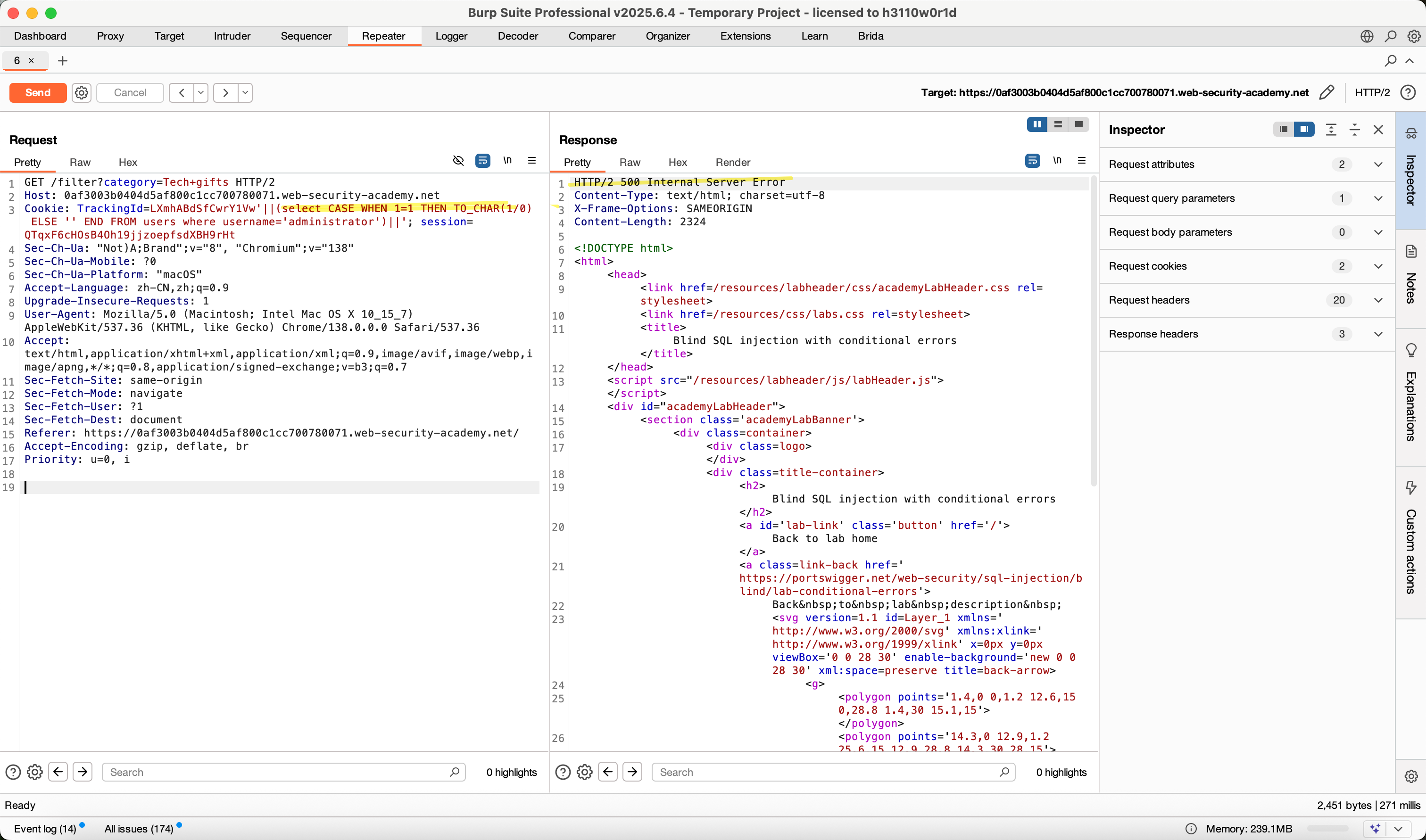Switch the Response view to Render

pyautogui.click(x=732, y=163)
